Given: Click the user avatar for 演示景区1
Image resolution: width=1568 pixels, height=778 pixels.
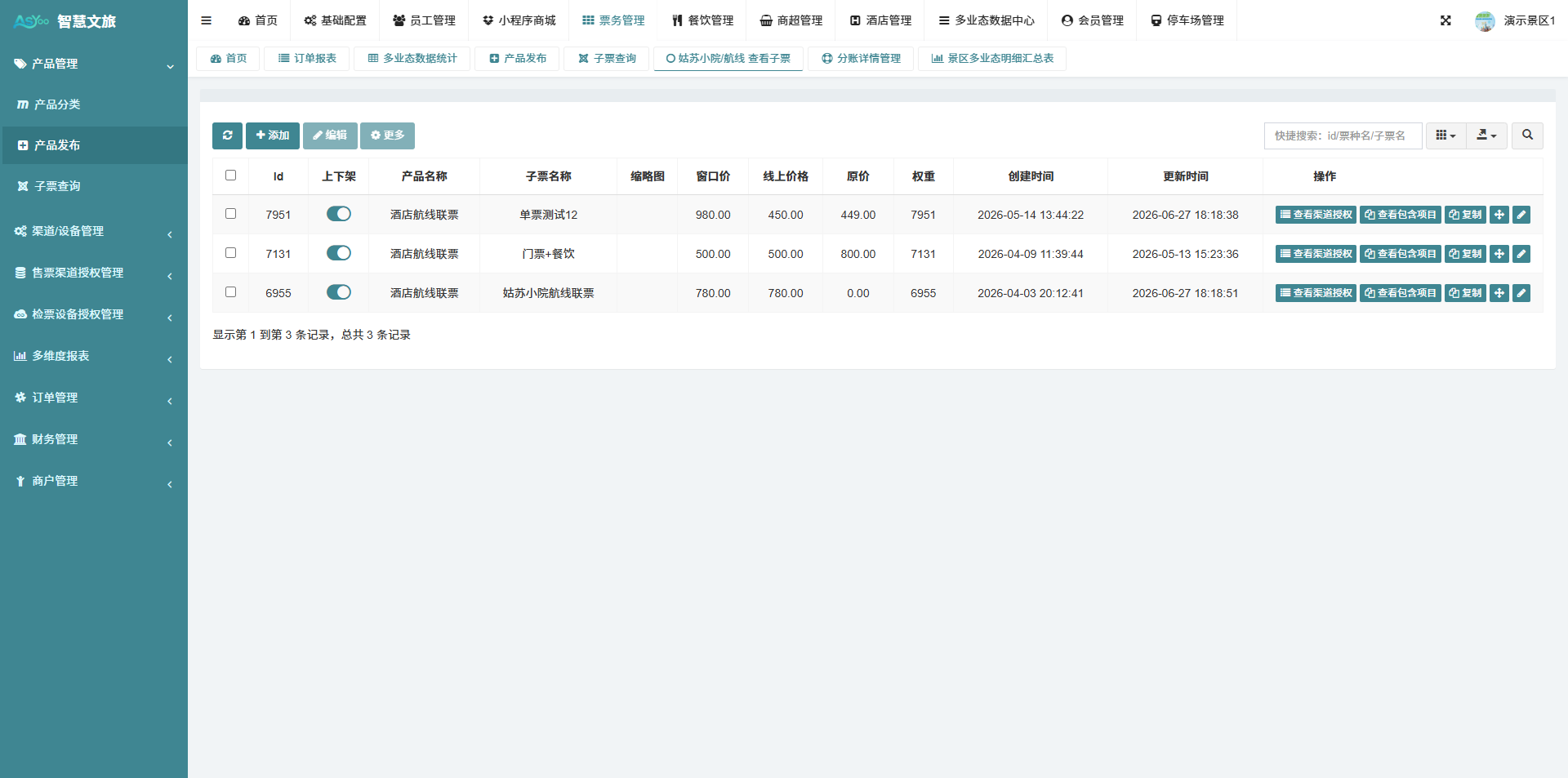Looking at the screenshot, I should [1485, 21].
